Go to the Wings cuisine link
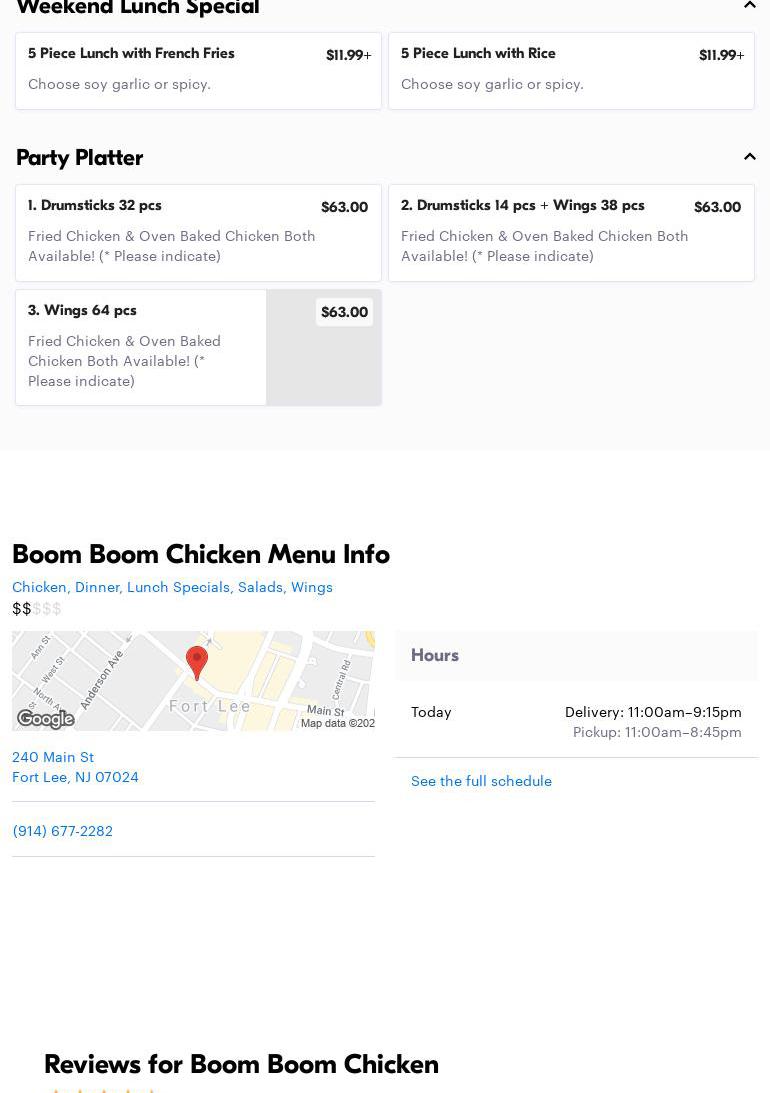 pyautogui.click(x=312, y=587)
